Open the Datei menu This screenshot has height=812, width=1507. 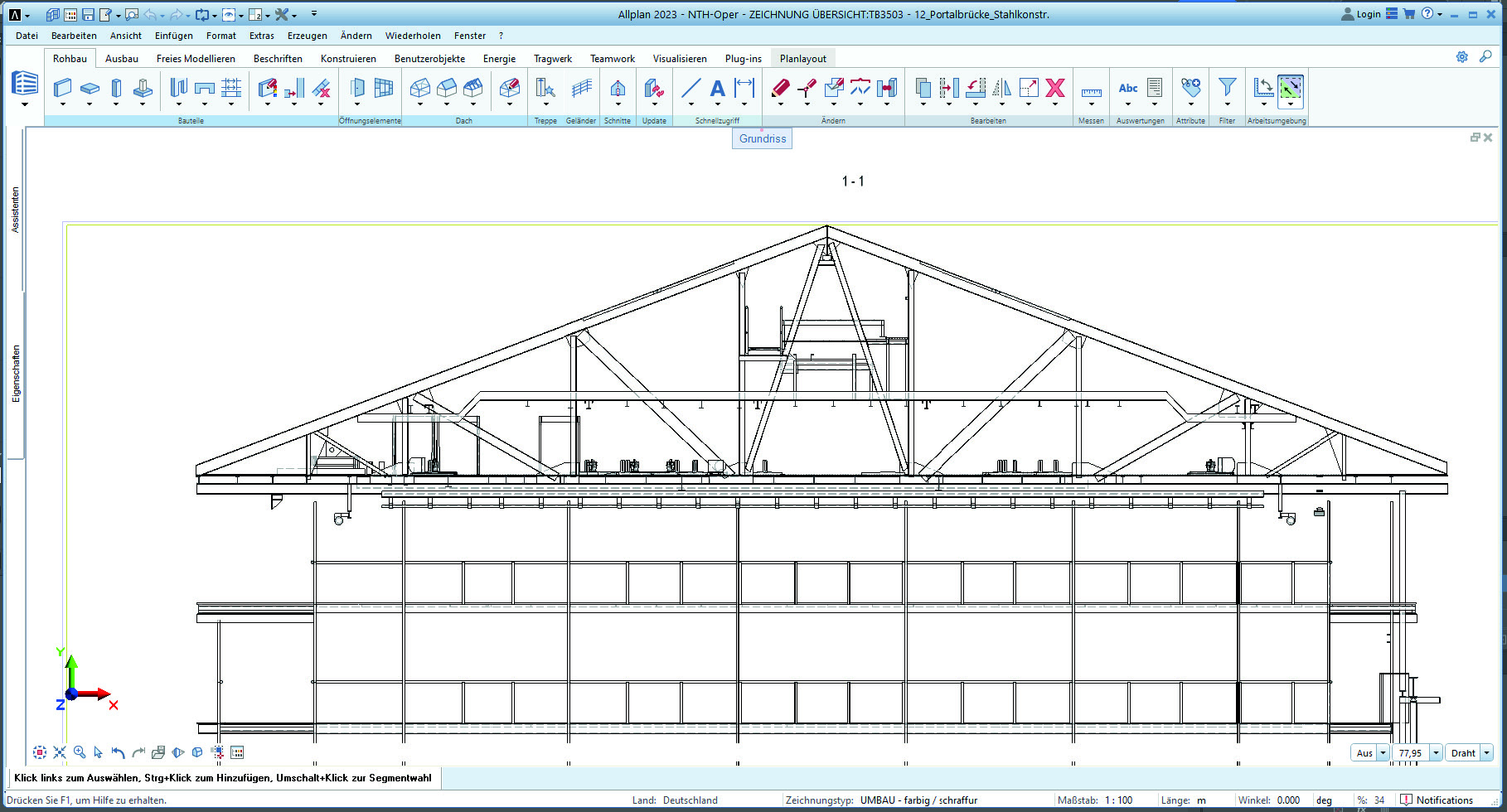pyautogui.click(x=27, y=36)
